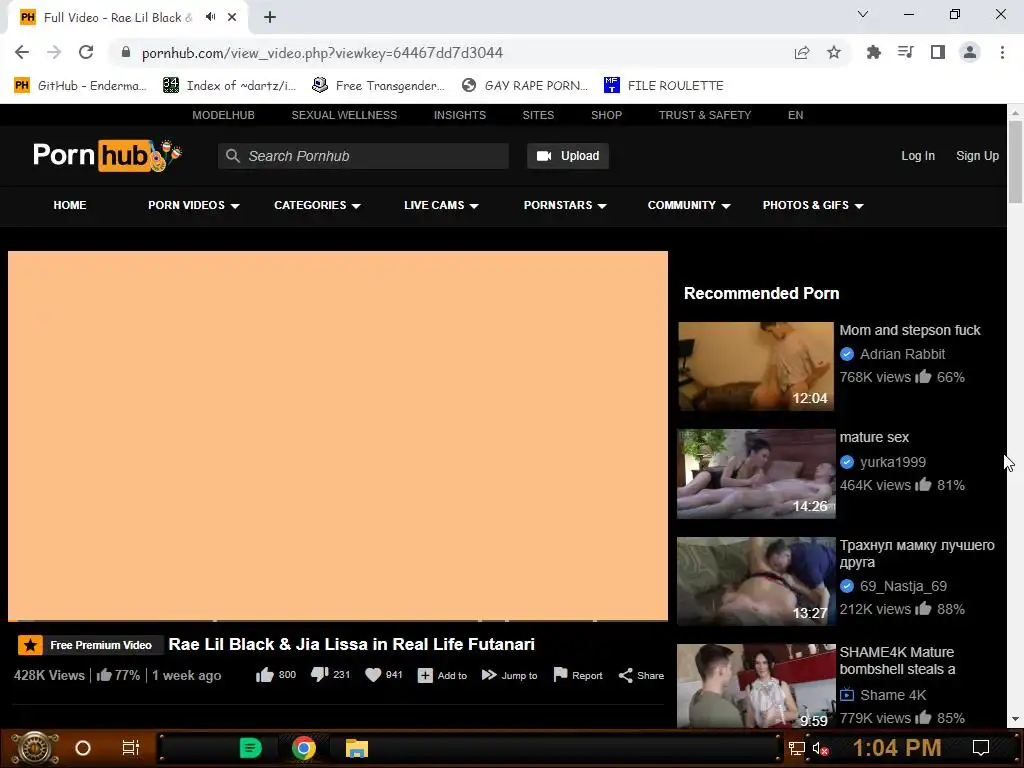Image resolution: width=1024 pixels, height=768 pixels.
Task: Click the Start button on the taskbar
Action: point(35,748)
